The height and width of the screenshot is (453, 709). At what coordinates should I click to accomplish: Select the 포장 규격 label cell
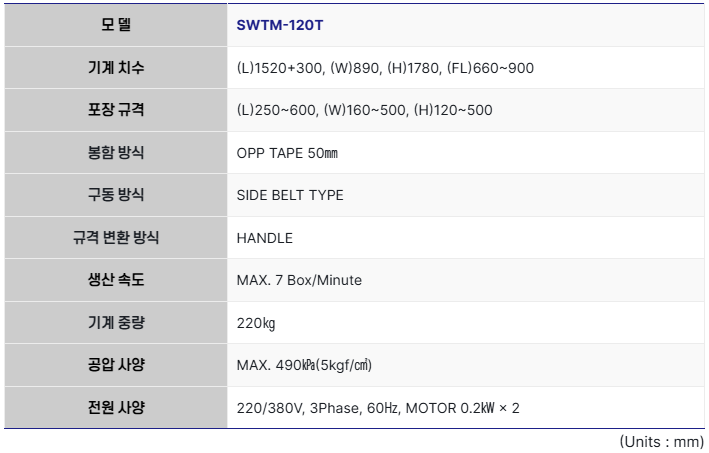pyautogui.click(x=116, y=110)
